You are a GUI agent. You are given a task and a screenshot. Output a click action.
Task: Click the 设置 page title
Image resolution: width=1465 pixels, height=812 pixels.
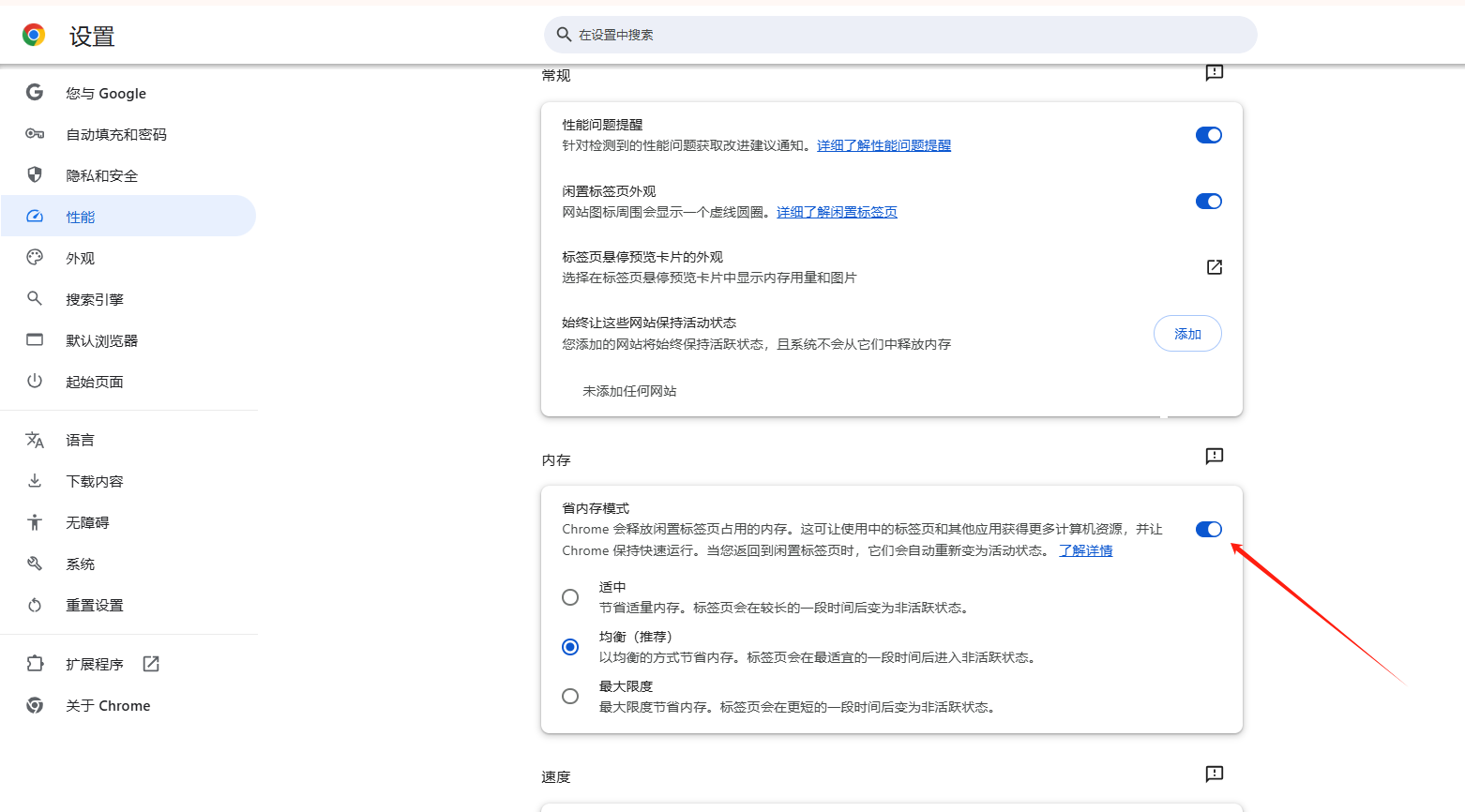pos(92,37)
